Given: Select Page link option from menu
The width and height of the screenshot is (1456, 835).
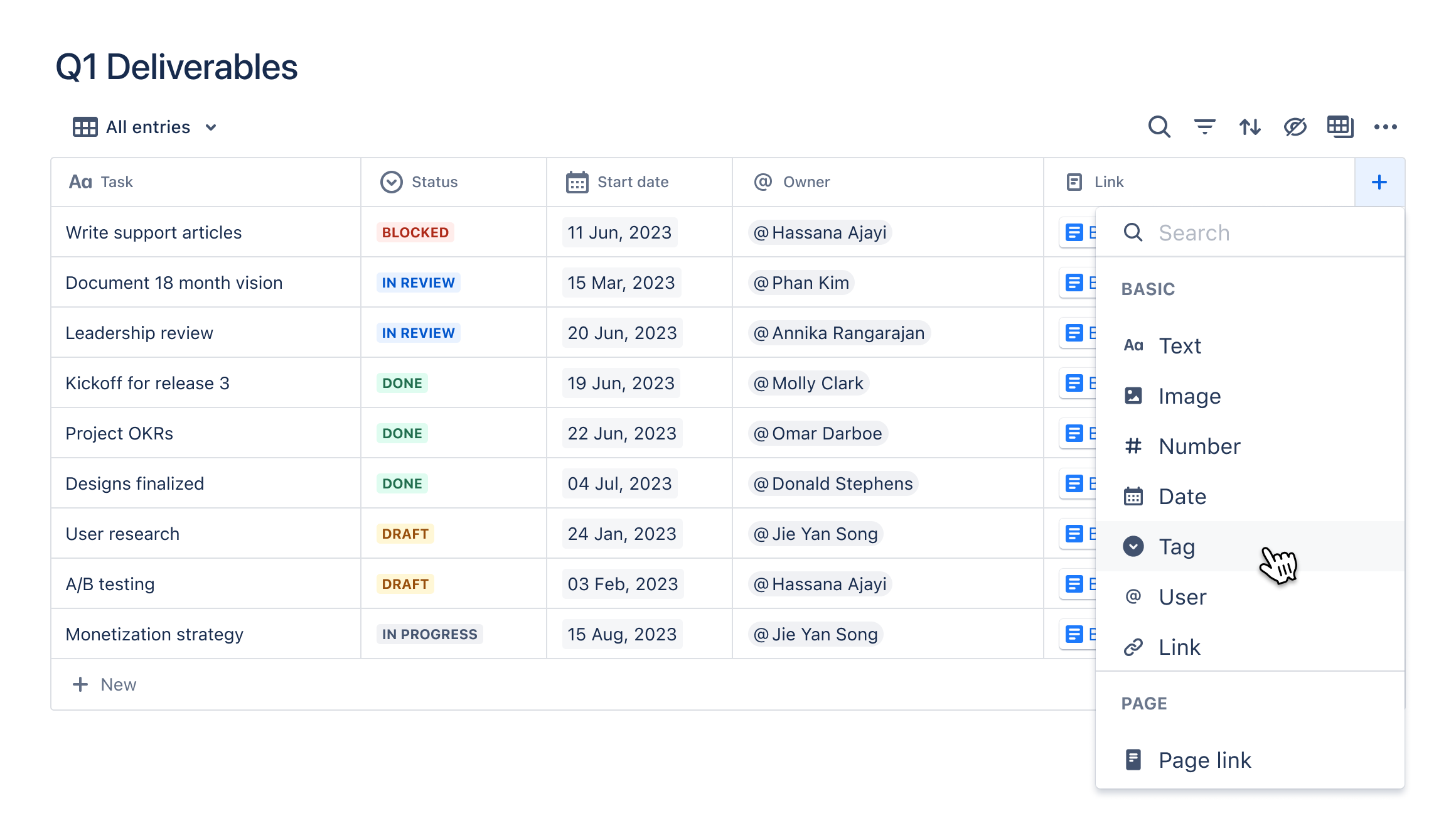Looking at the screenshot, I should click(1204, 760).
